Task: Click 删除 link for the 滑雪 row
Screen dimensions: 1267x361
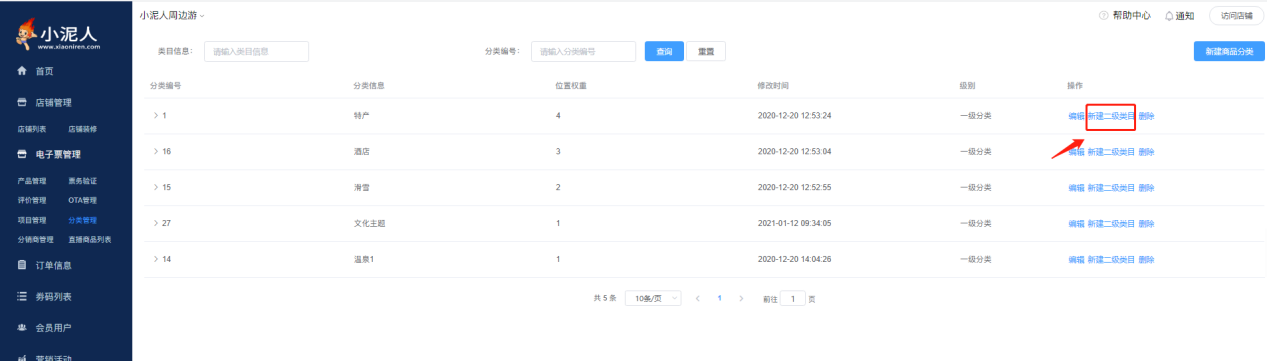Action: pyautogui.click(x=1146, y=188)
